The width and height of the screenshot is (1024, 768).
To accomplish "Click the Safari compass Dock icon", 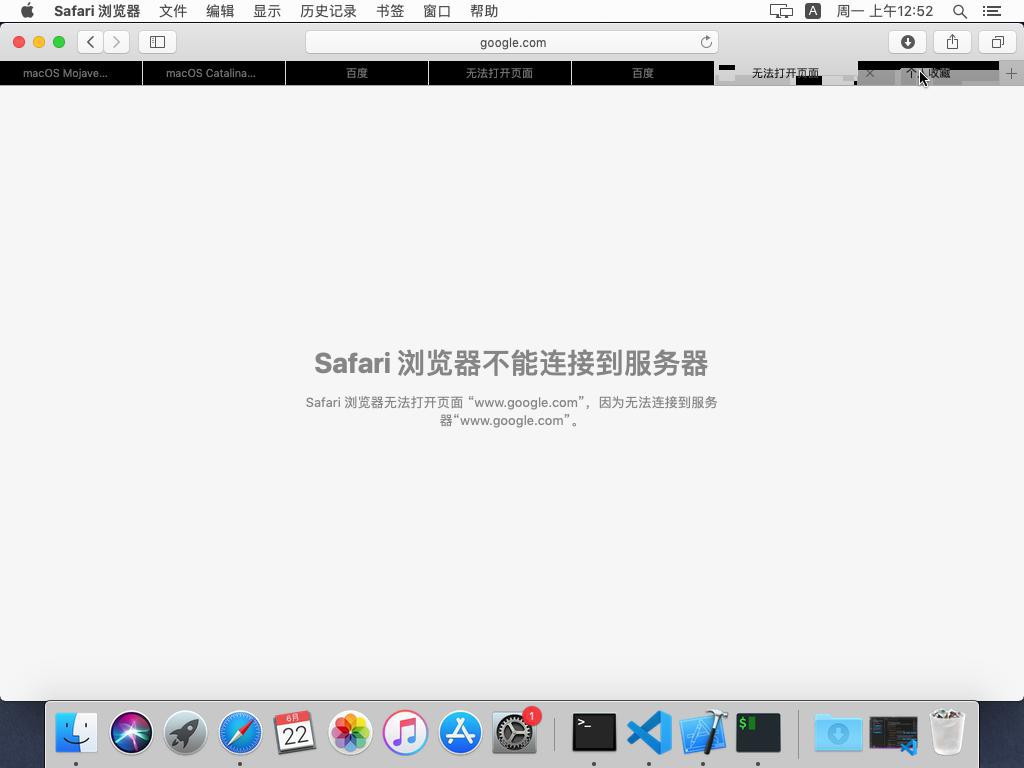I will [x=240, y=732].
